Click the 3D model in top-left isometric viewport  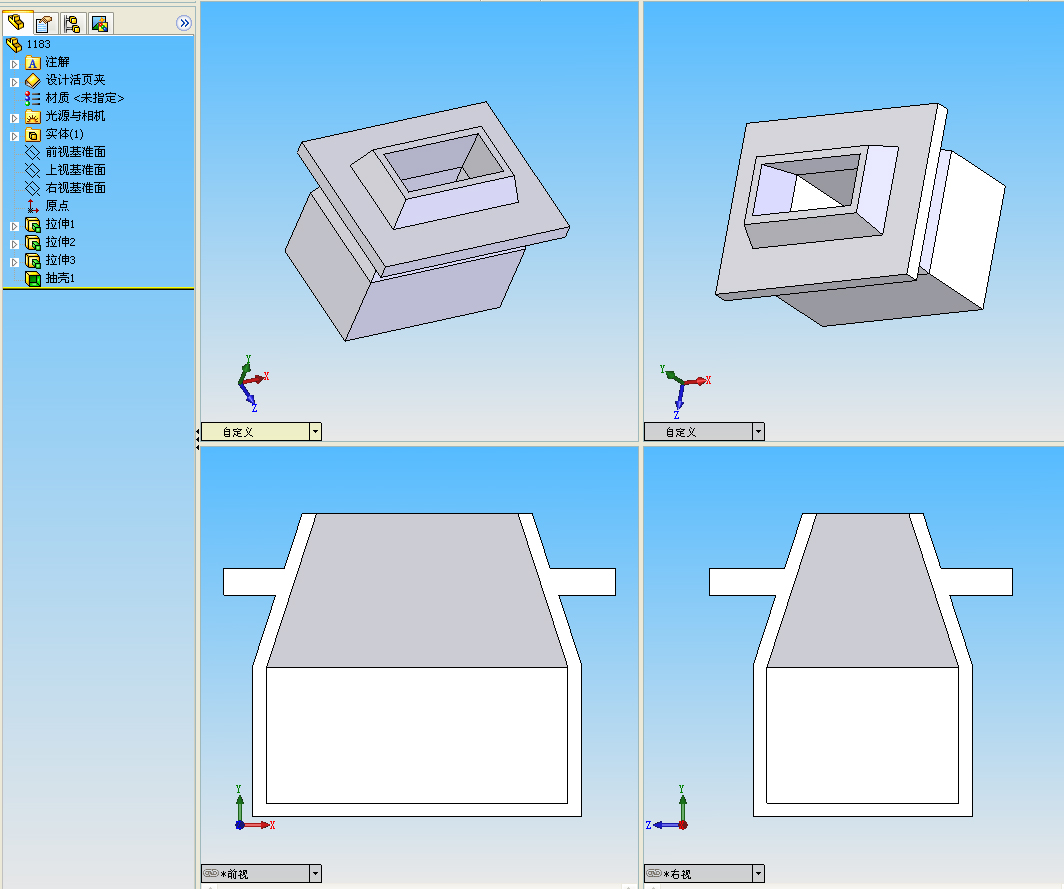point(427,221)
